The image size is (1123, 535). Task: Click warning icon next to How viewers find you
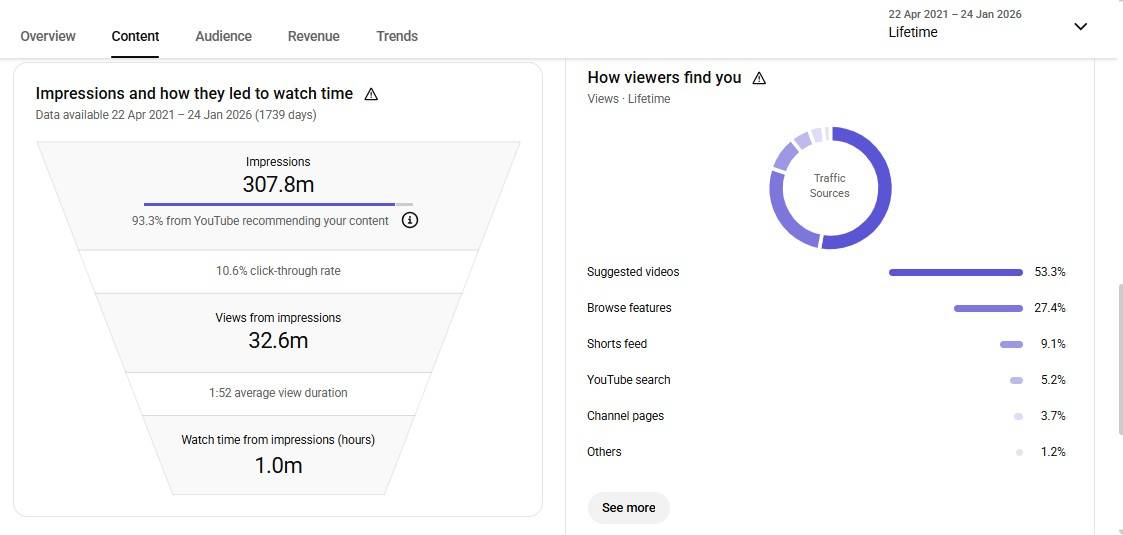(759, 78)
